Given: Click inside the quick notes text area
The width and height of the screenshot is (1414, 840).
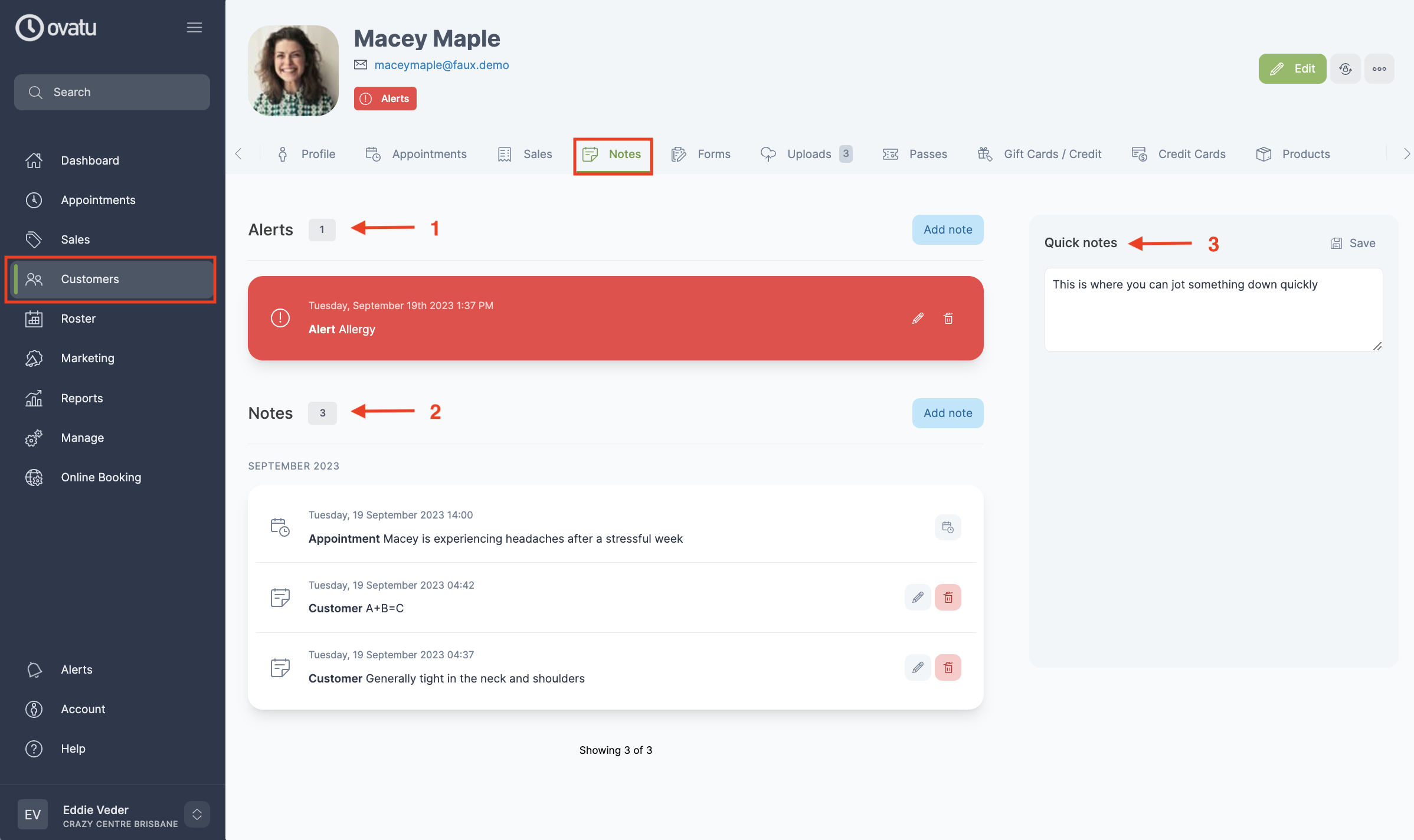Looking at the screenshot, I should [x=1213, y=310].
